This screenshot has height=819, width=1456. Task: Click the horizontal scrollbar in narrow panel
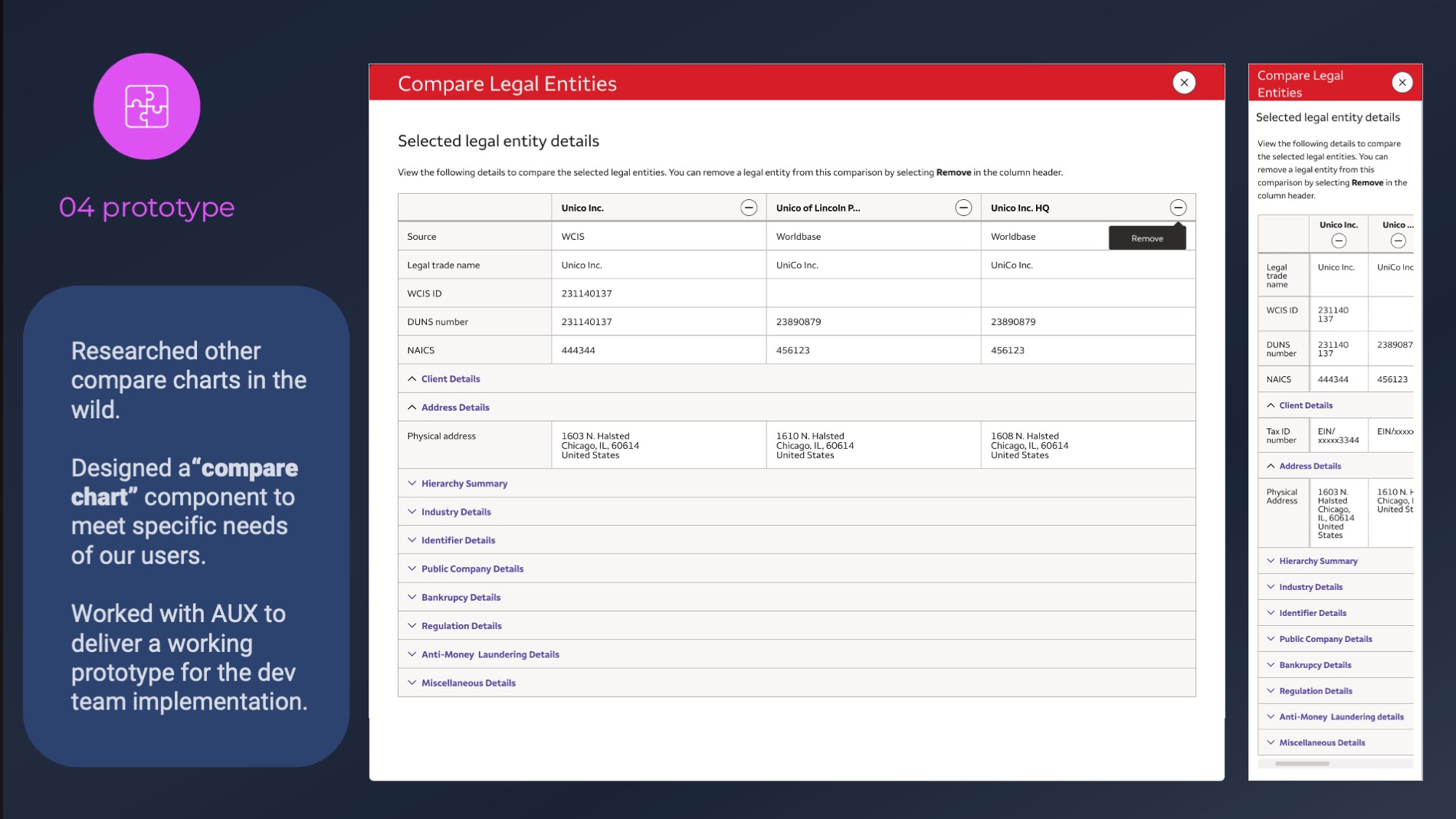click(1302, 764)
